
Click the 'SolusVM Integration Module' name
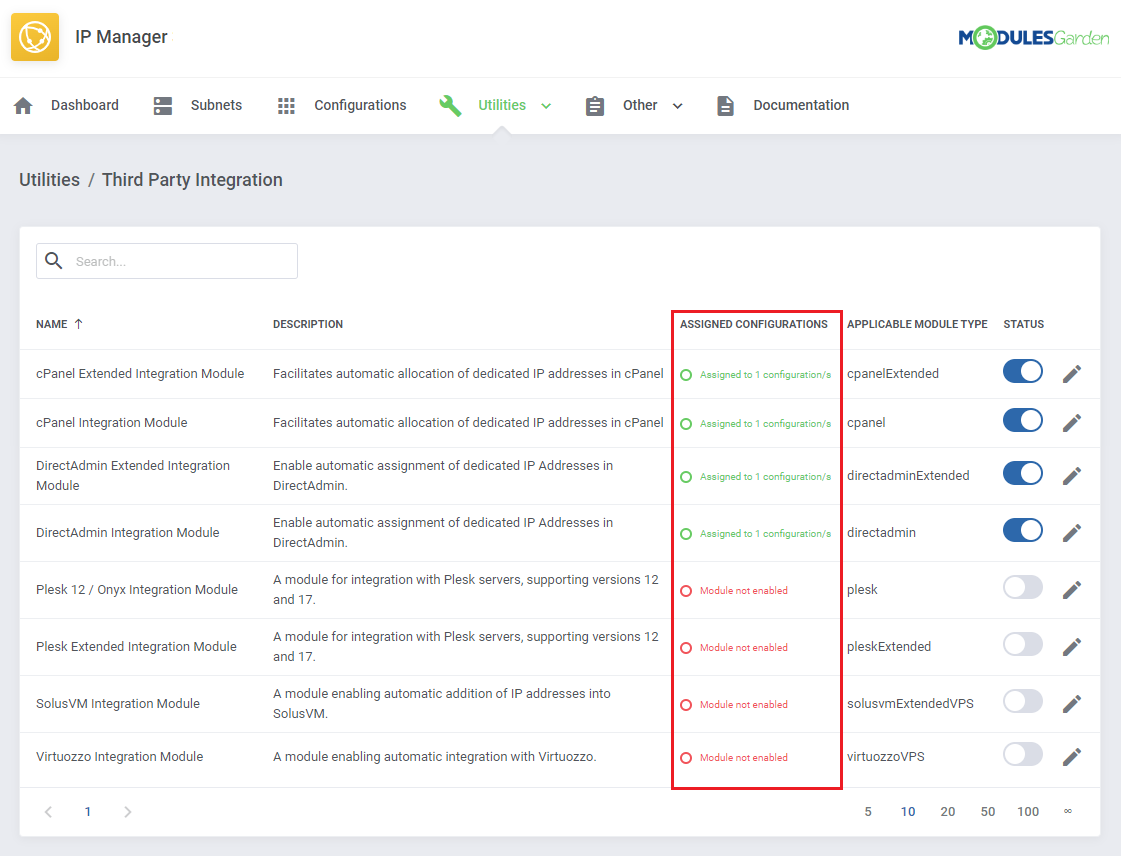pos(118,704)
